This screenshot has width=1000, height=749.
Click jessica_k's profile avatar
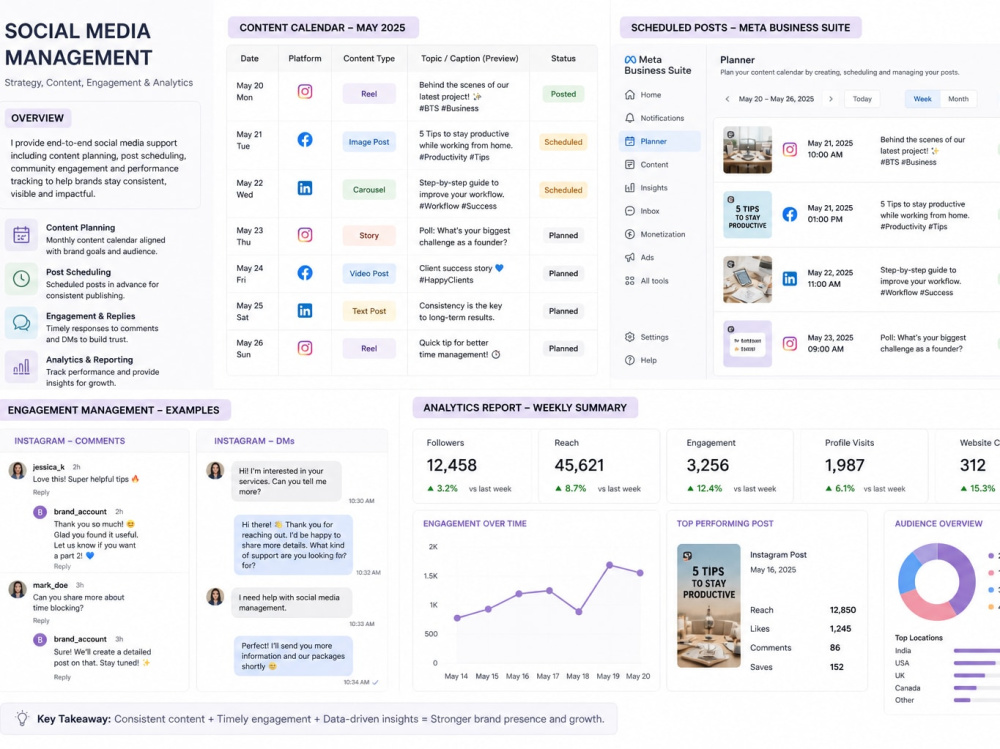(17, 471)
